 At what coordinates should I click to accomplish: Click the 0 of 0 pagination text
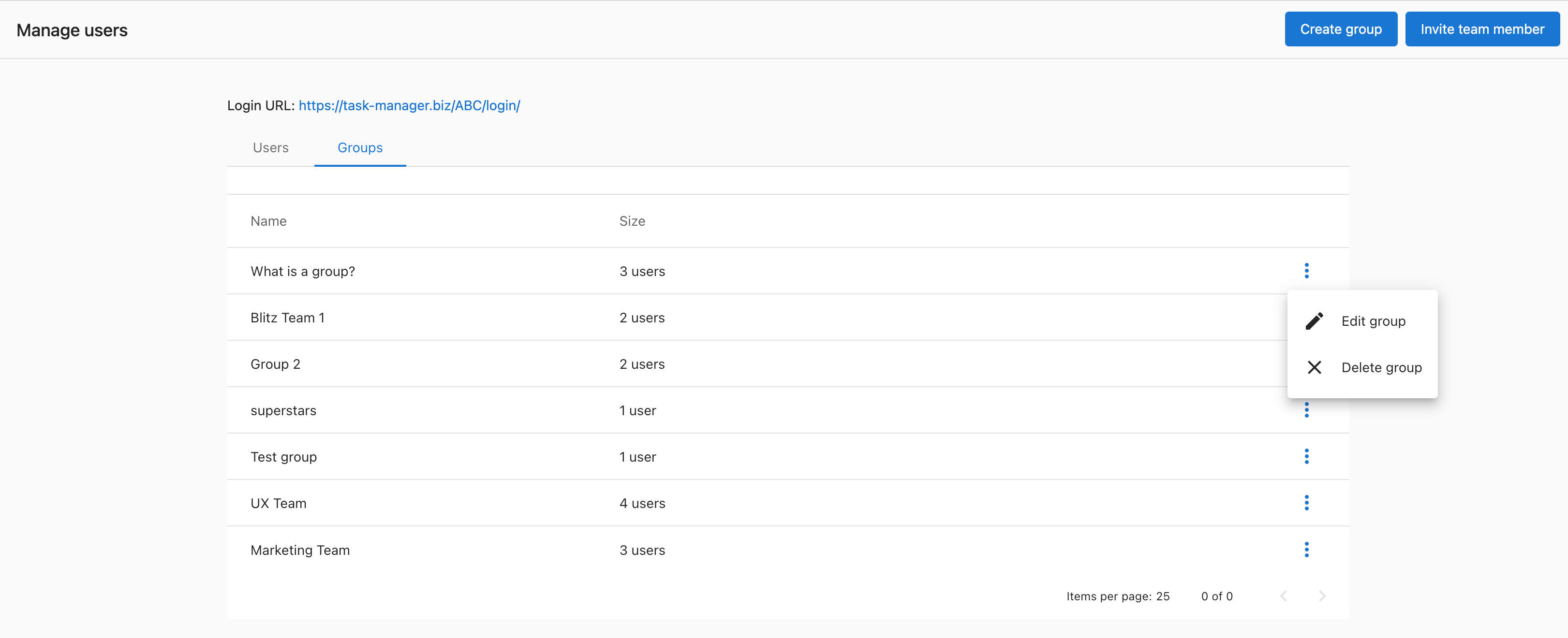[x=1217, y=596]
